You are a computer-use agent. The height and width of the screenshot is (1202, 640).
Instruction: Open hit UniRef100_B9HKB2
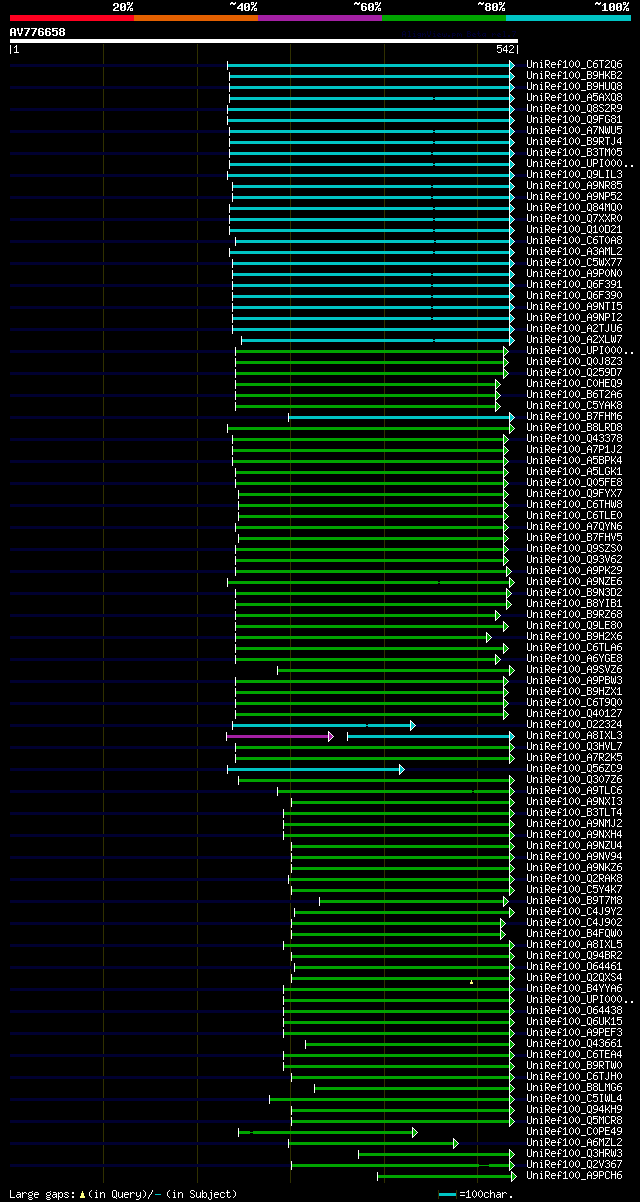click(x=575, y=76)
